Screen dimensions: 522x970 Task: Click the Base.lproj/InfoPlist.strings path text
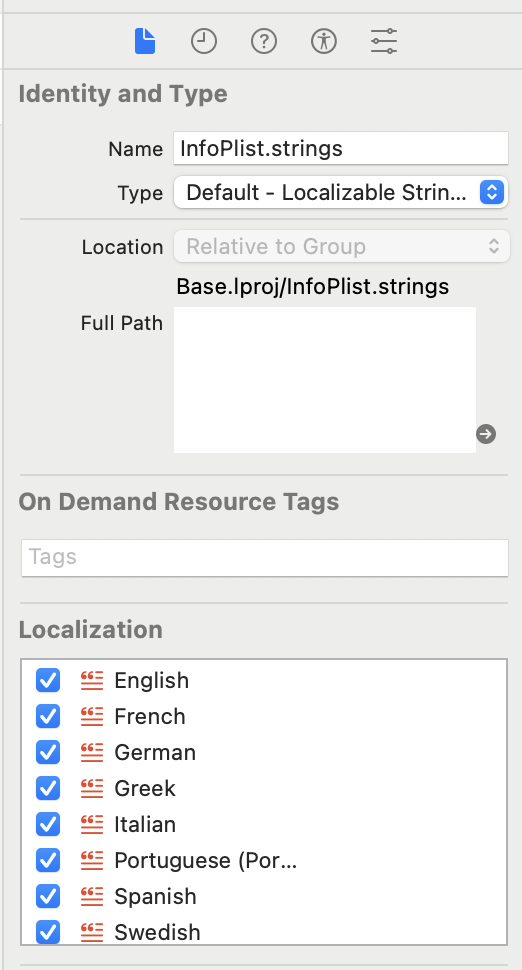pyautogui.click(x=313, y=286)
